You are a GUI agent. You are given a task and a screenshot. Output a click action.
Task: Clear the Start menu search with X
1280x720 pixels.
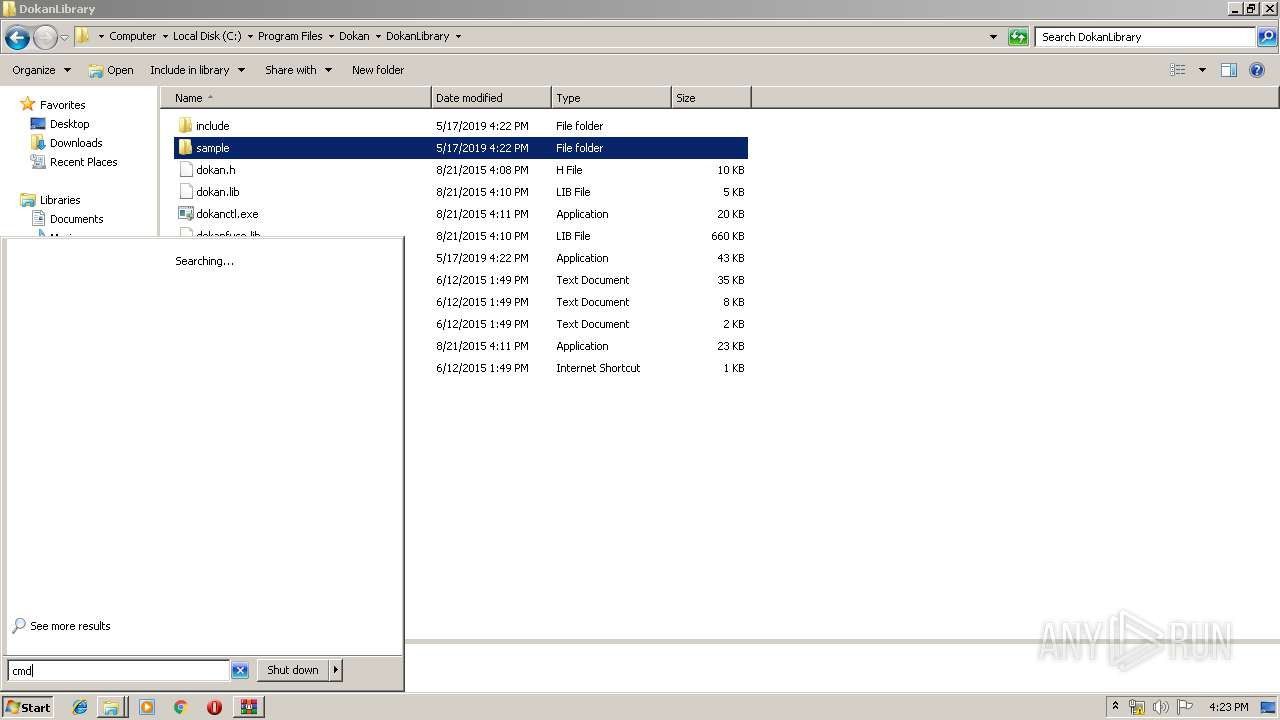240,671
